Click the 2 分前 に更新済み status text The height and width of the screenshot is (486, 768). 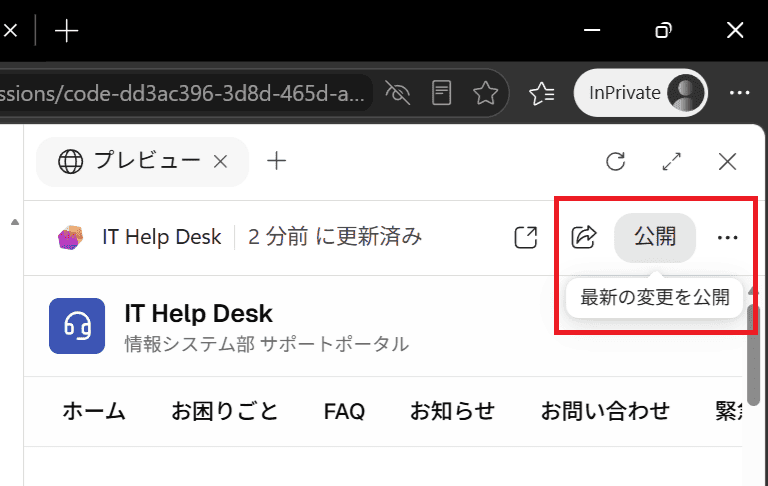335,237
